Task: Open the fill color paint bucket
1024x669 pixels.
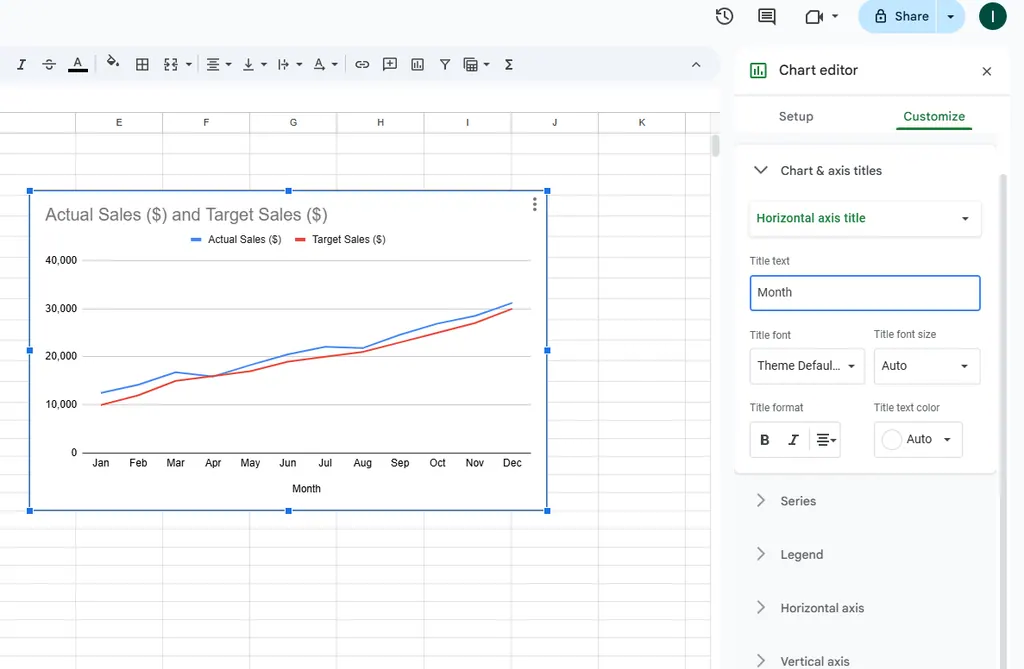Action: tap(112, 64)
